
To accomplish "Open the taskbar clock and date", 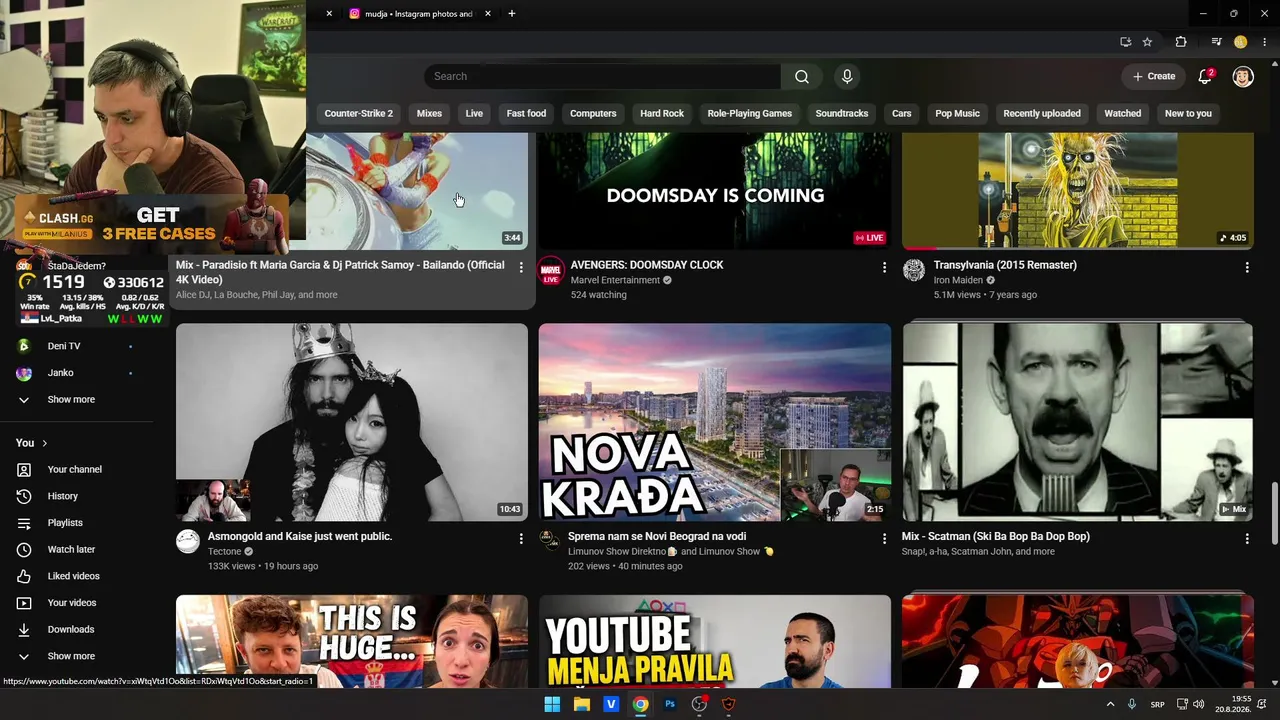I will [x=1233, y=704].
